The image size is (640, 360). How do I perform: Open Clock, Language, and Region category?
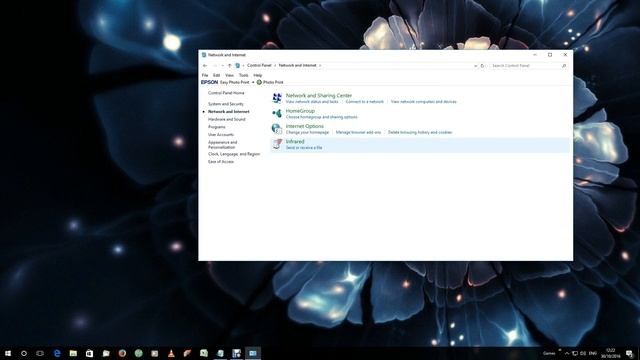234,154
